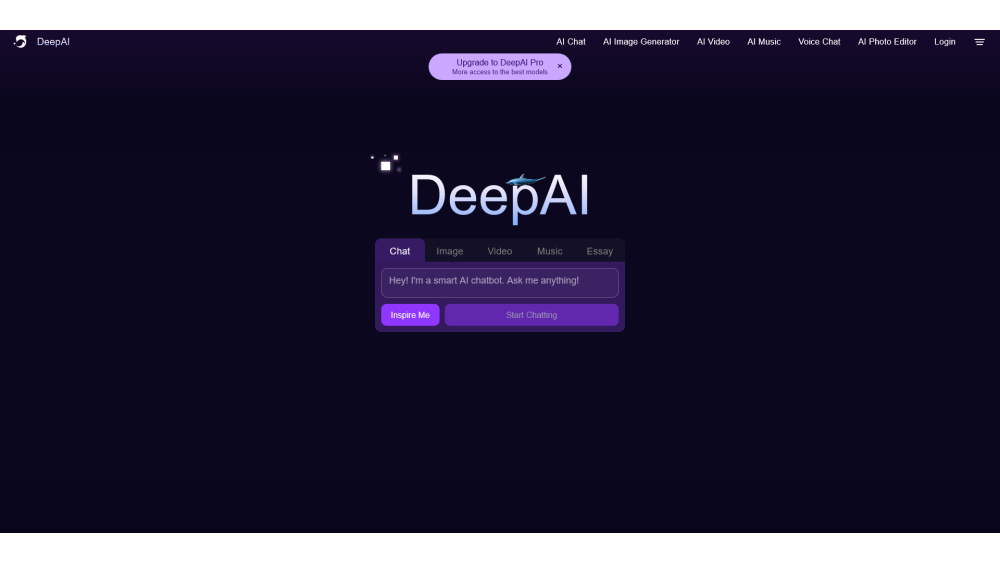The image size is (1000, 563).
Task: Open AI Chat from the top navigation
Action: coord(571,41)
